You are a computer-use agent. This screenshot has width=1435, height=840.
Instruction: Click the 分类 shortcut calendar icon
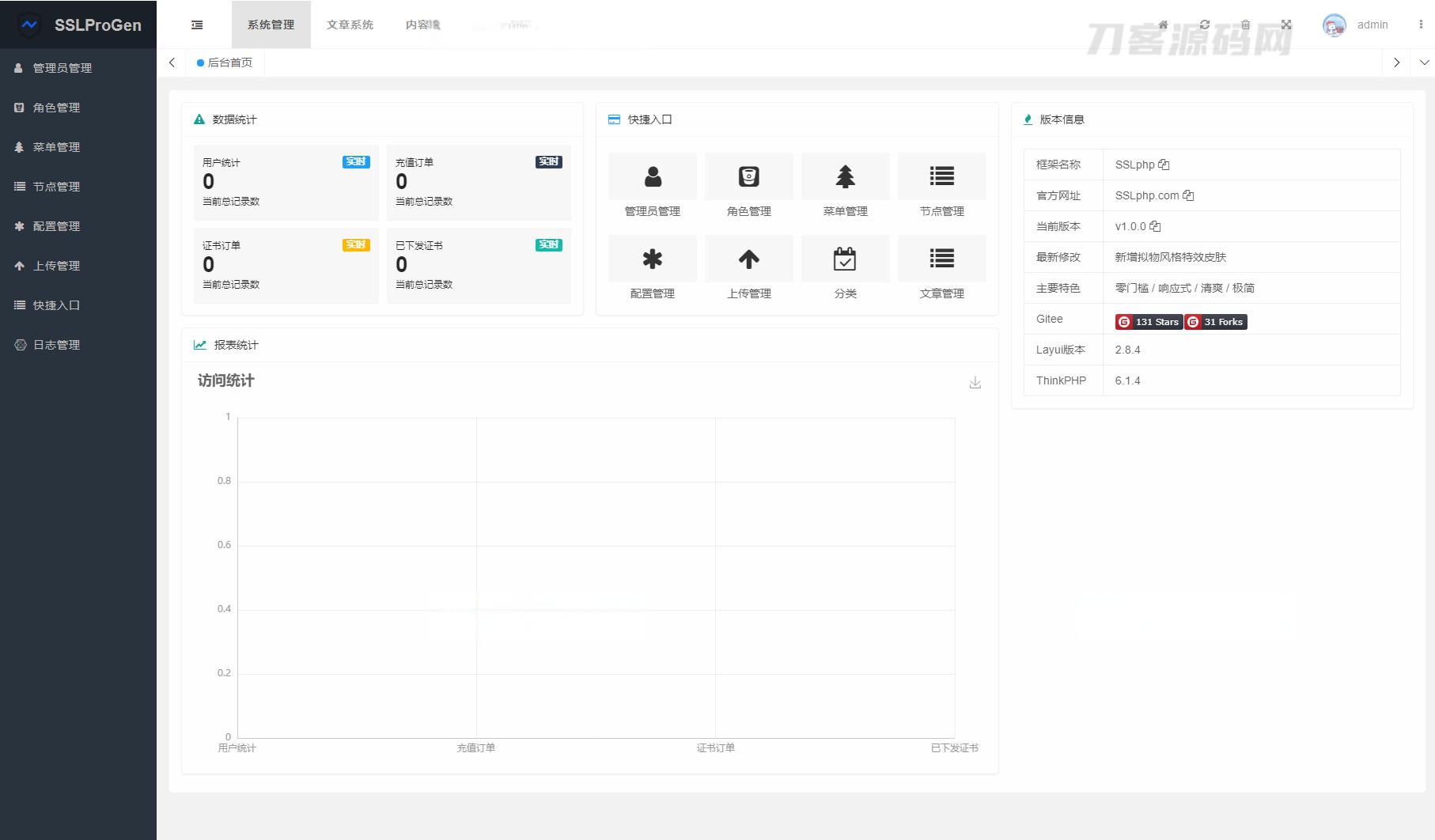[x=846, y=259]
